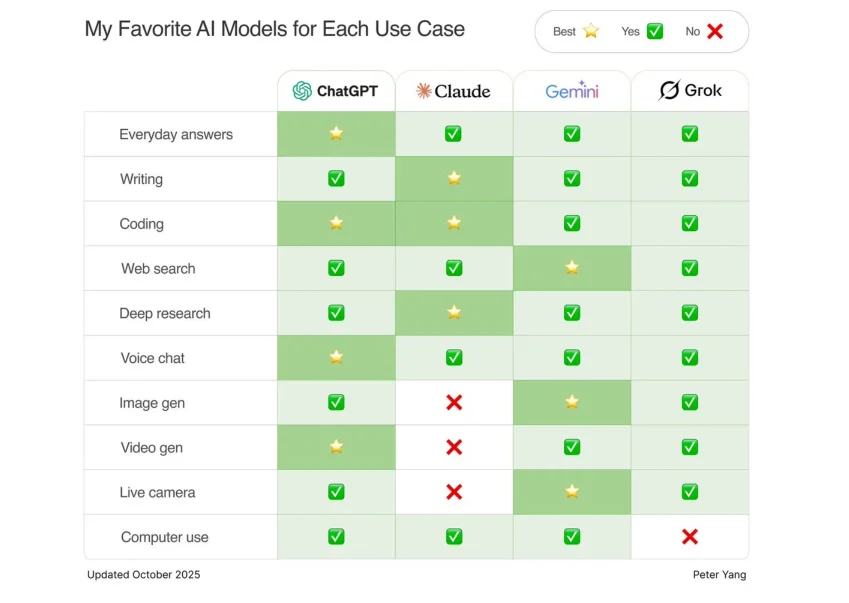Click ChatGPT's green checkmark for Writing
This screenshot has height=603, width=849.
(336, 178)
